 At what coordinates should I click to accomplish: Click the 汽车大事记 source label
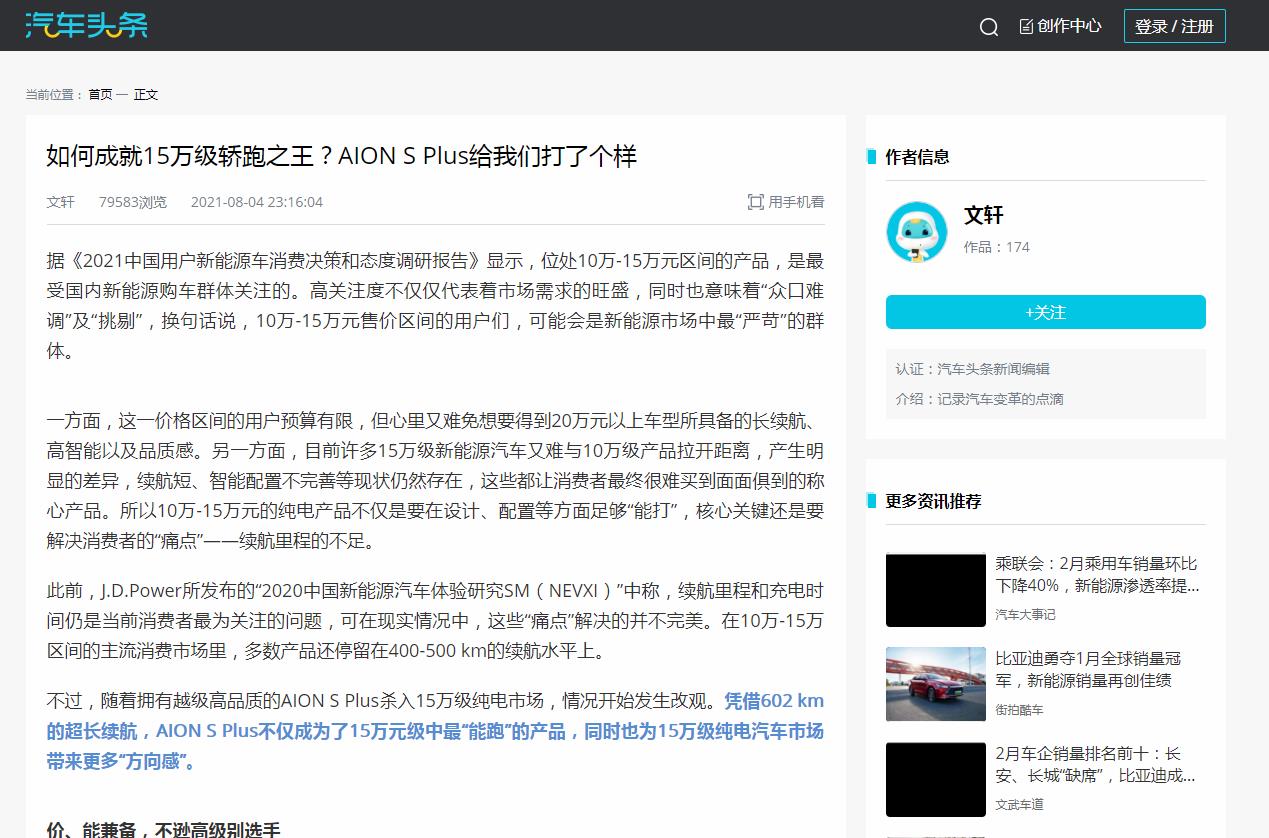pos(1025,614)
